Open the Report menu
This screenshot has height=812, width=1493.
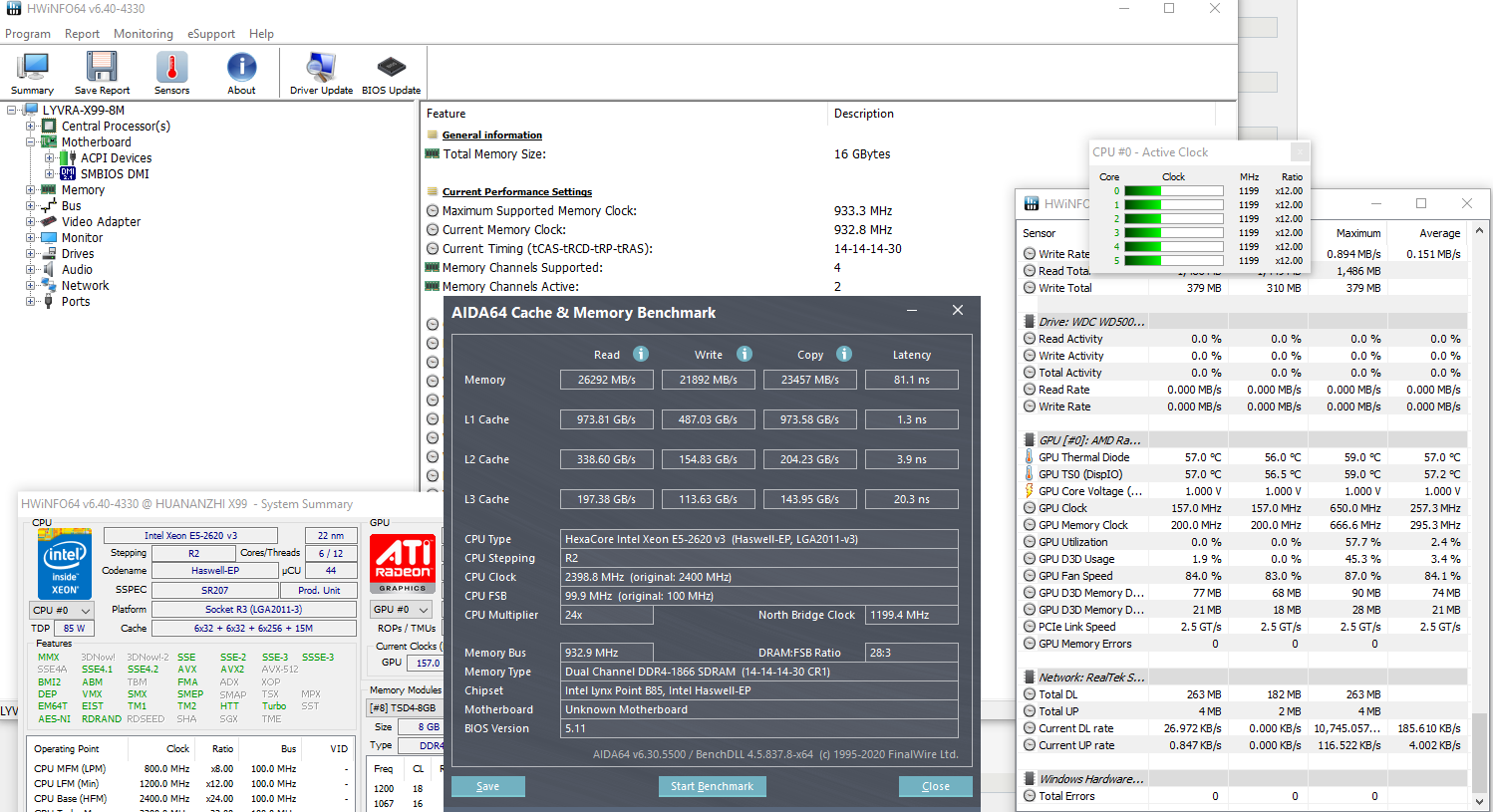tap(82, 34)
